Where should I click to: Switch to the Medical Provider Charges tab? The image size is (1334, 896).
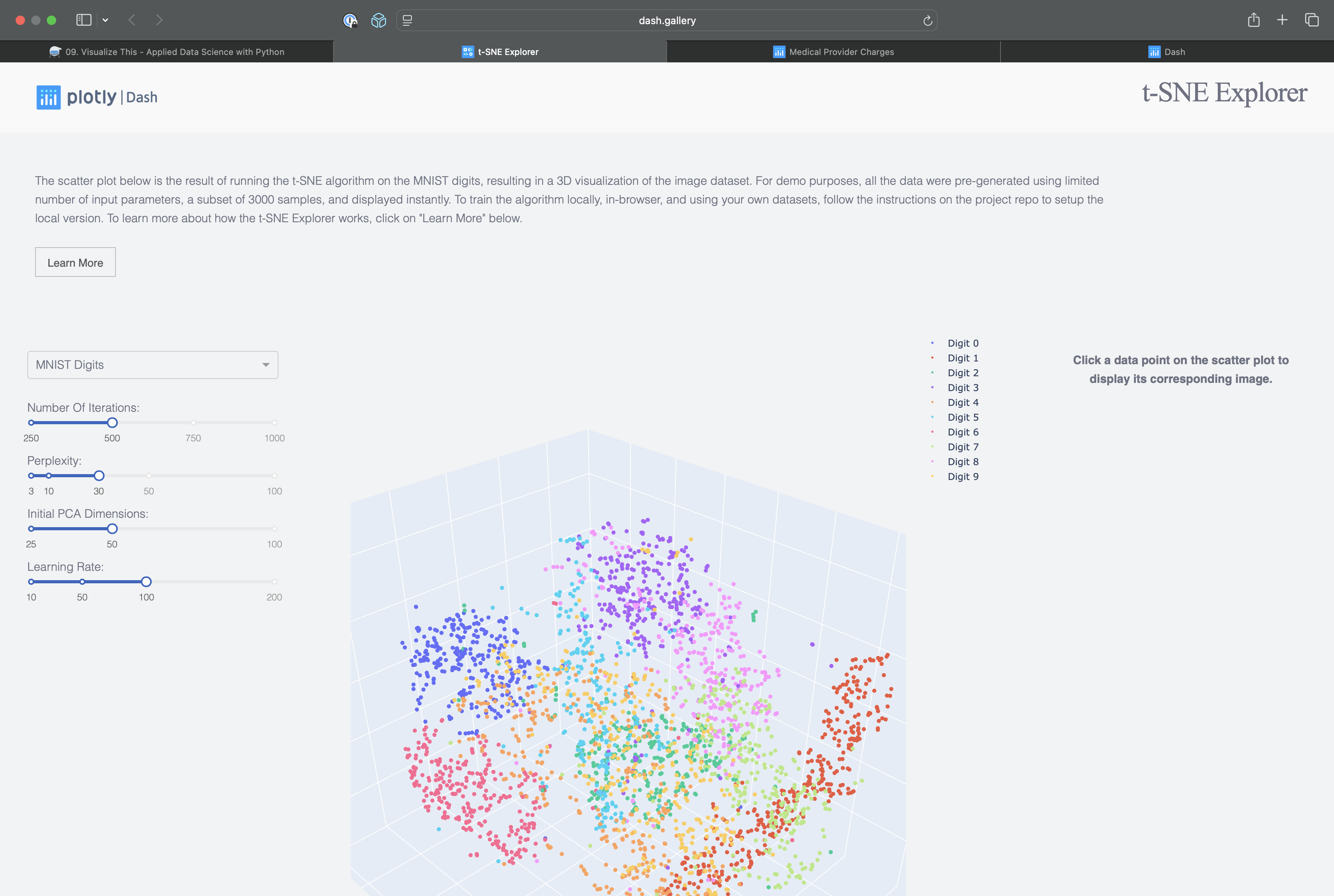point(833,51)
